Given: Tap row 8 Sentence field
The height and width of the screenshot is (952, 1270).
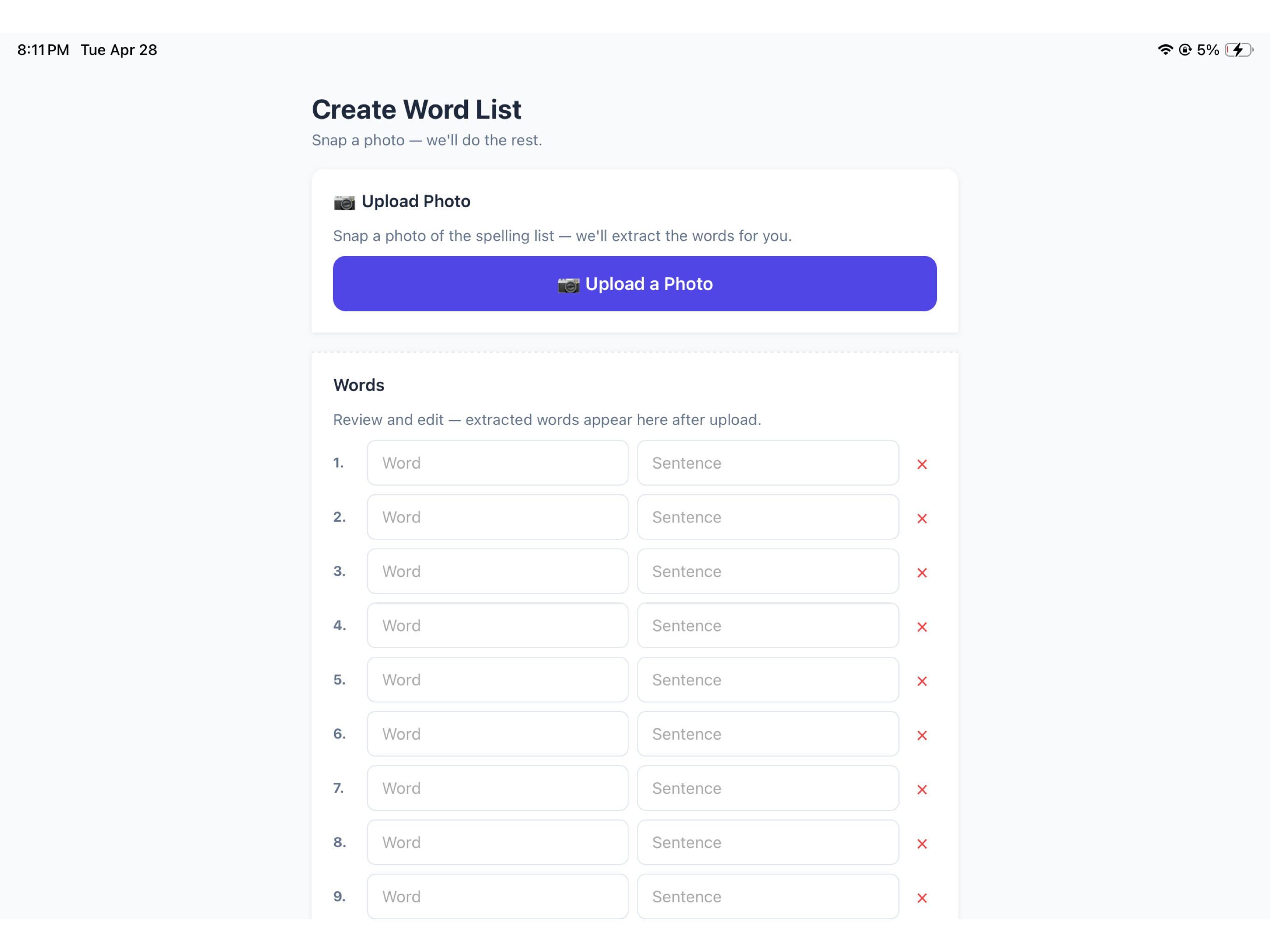Looking at the screenshot, I should (x=767, y=842).
